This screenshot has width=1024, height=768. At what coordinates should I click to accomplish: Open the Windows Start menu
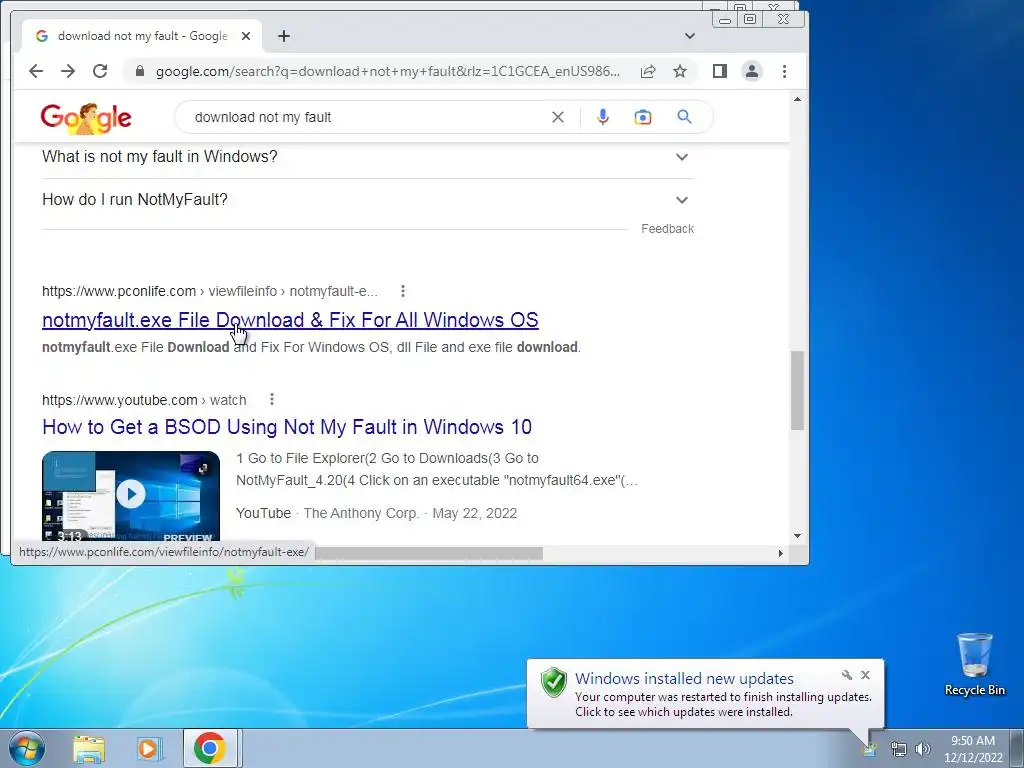tap(27, 748)
